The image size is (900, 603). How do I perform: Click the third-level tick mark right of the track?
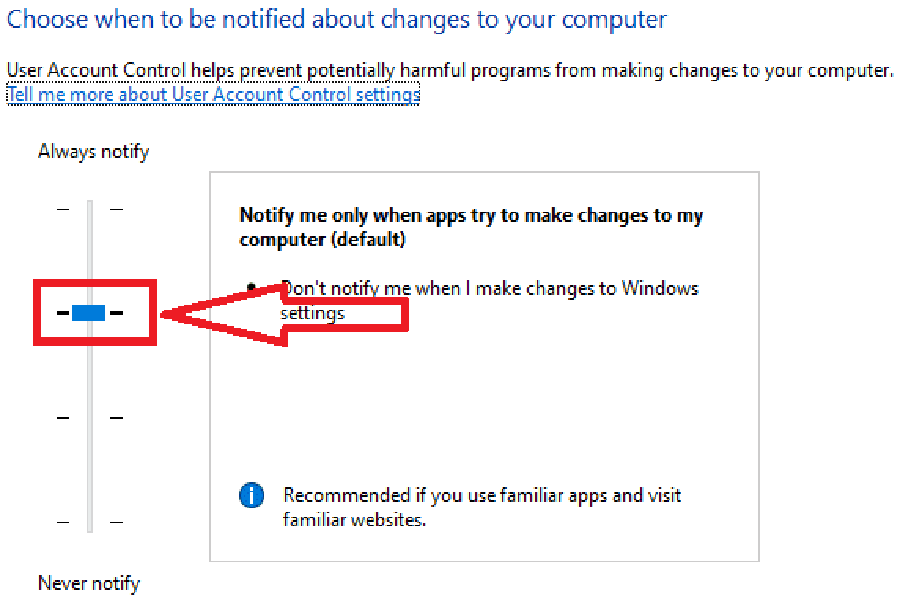tap(117, 418)
